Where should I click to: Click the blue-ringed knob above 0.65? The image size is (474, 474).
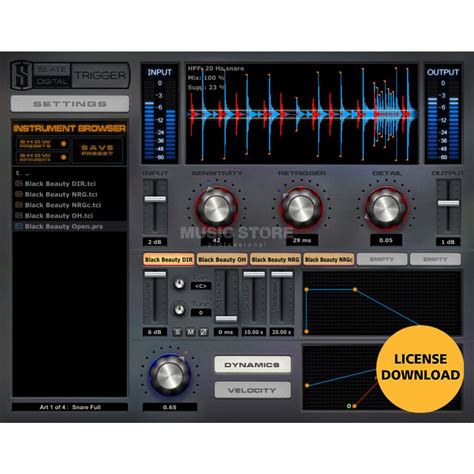(x=170, y=375)
